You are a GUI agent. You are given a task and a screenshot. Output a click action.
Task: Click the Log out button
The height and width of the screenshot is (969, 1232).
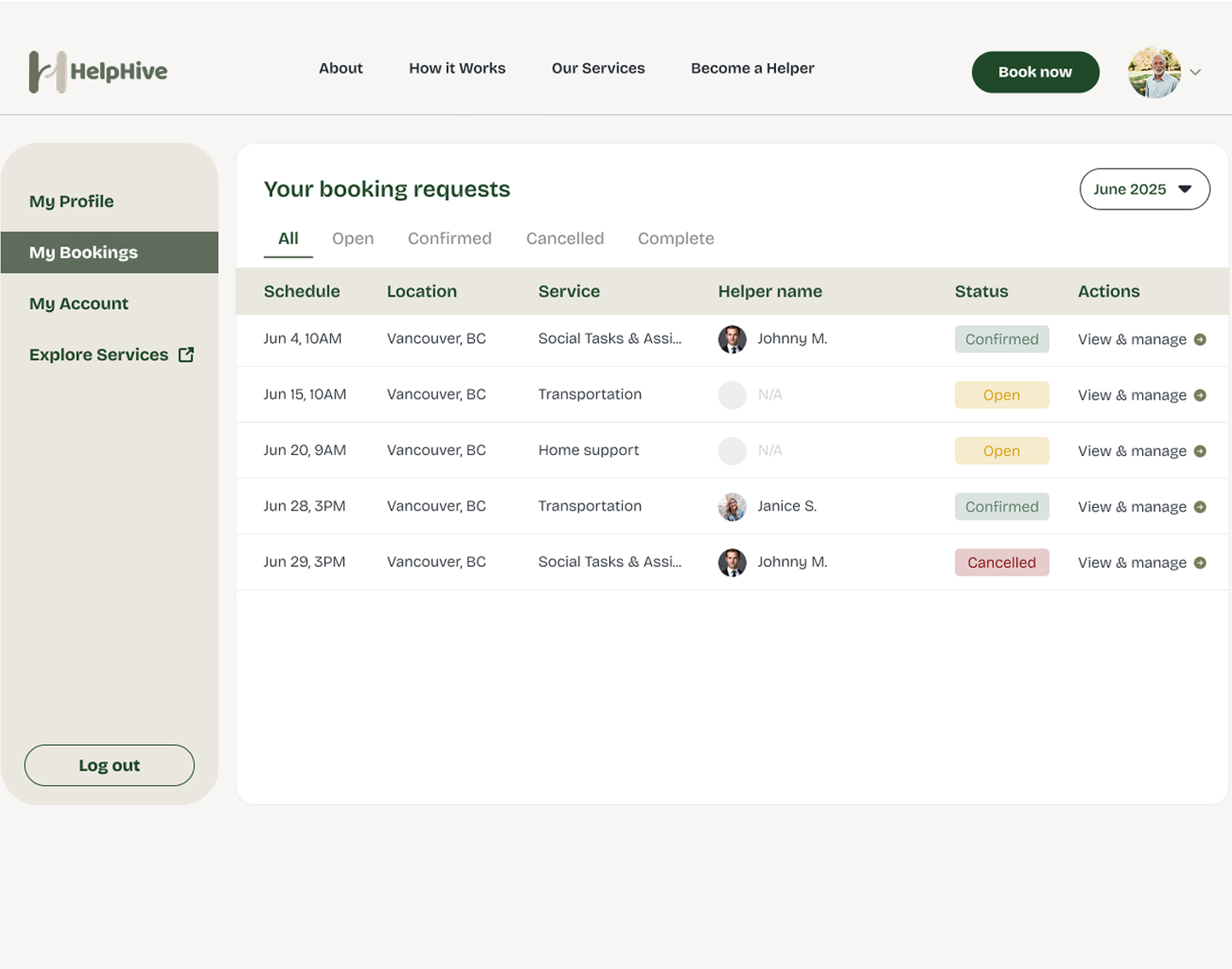point(109,765)
